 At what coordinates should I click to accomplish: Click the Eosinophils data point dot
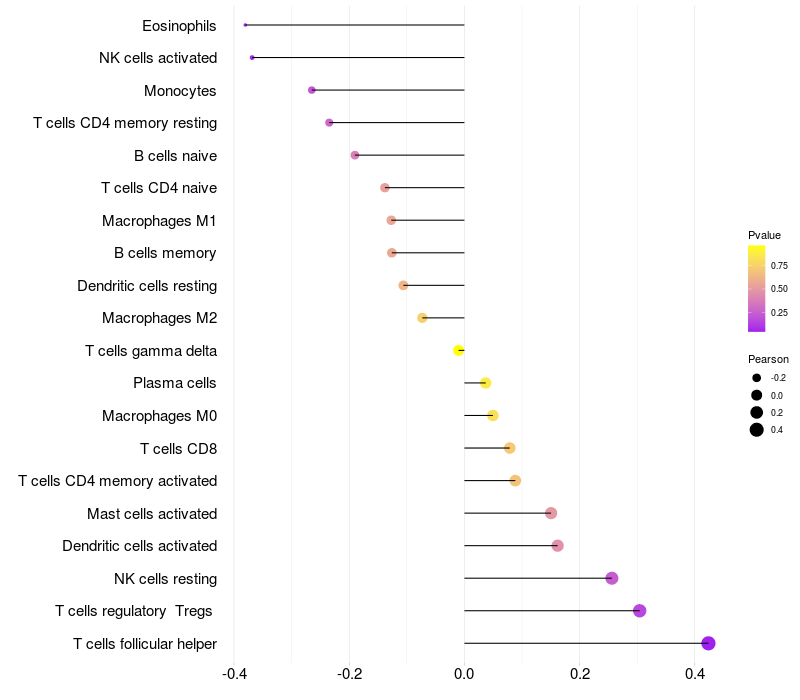click(245, 25)
